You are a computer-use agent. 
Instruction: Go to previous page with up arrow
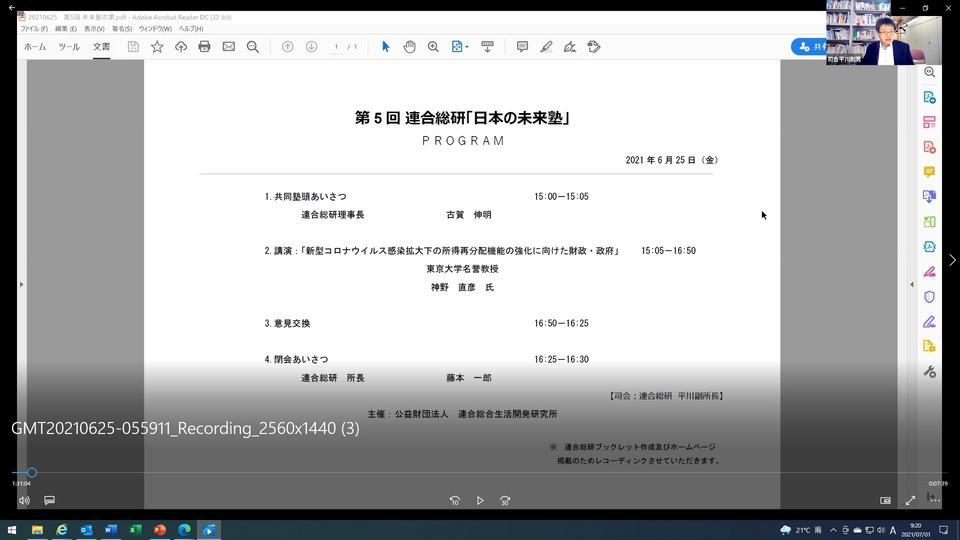click(x=287, y=47)
